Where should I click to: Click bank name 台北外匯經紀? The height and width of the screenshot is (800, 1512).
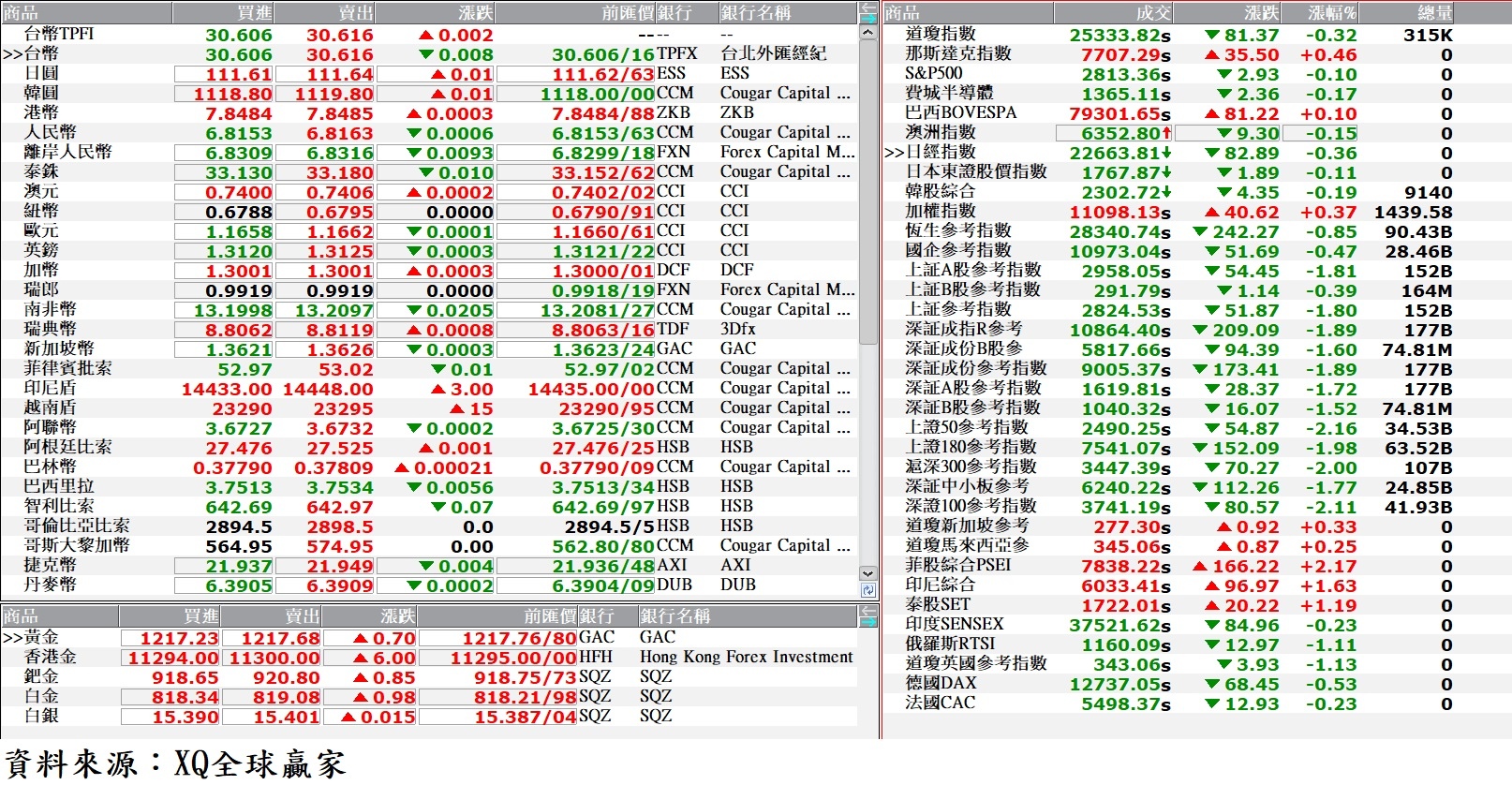point(773,53)
